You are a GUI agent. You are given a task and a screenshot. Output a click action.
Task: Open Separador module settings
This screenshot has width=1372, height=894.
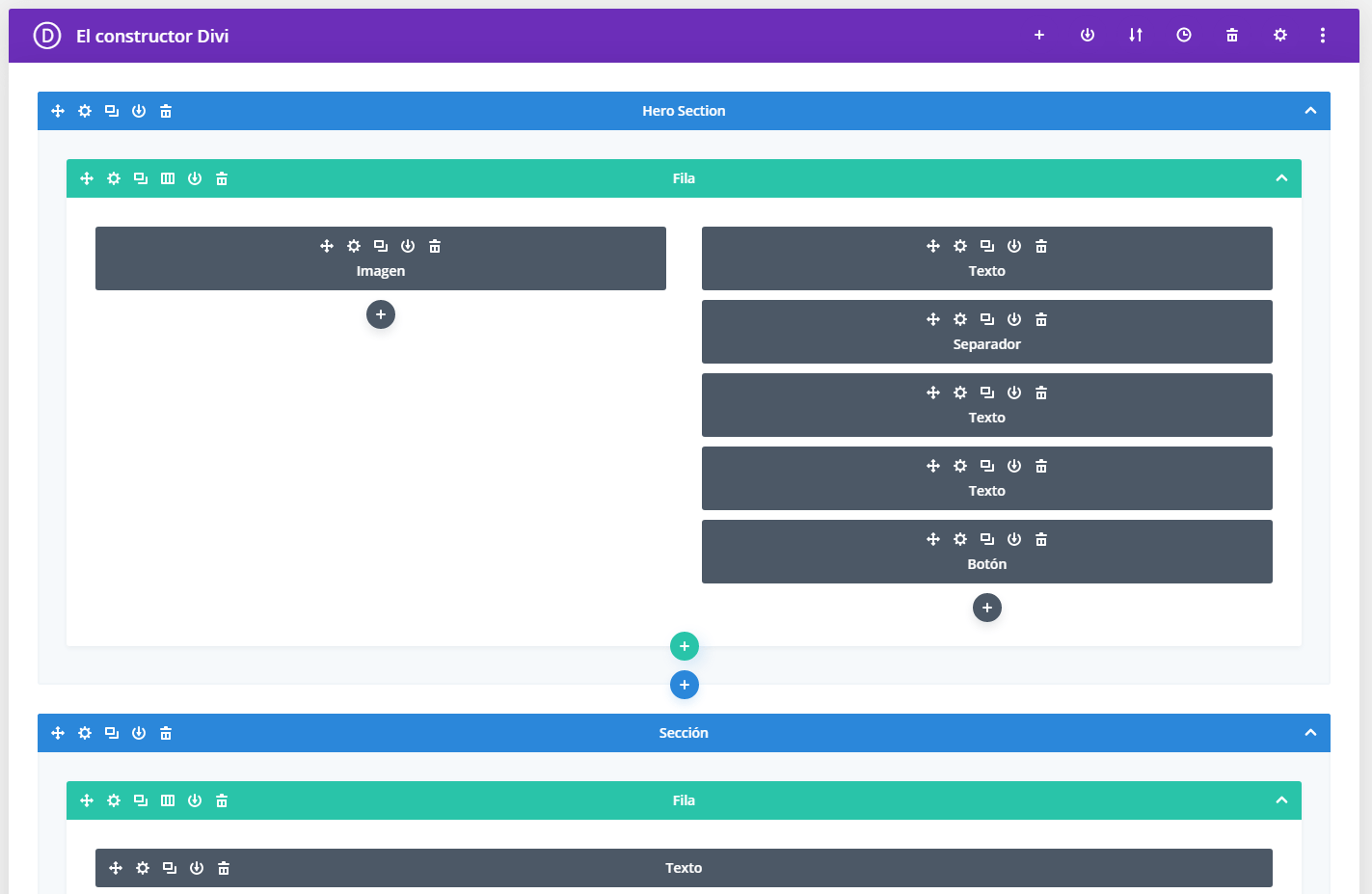point(960,319)
